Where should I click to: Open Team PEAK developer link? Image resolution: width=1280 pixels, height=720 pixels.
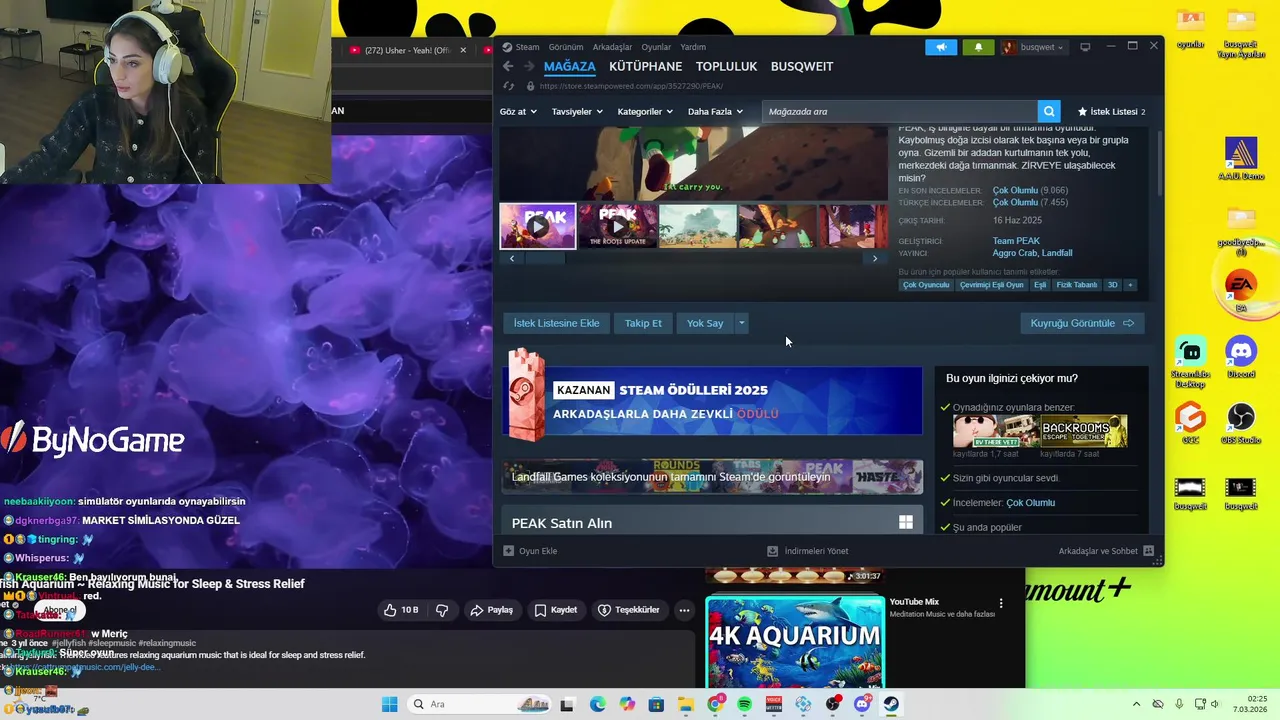tap(1016, 241)
